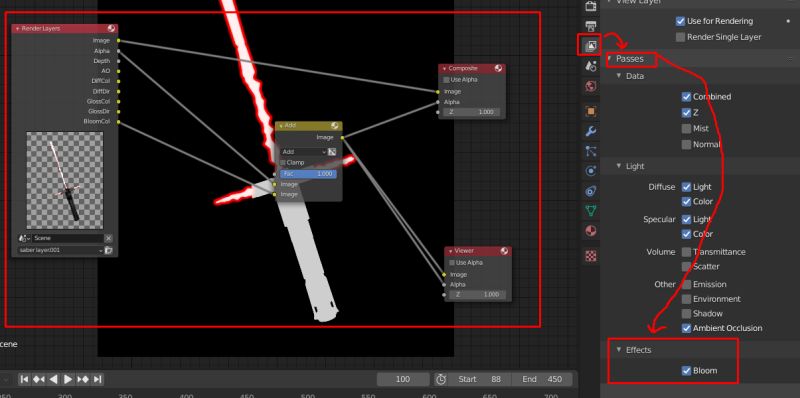Viewport: 800px width, 398px height.
Task: Play the animation forward
Action: 68,379
